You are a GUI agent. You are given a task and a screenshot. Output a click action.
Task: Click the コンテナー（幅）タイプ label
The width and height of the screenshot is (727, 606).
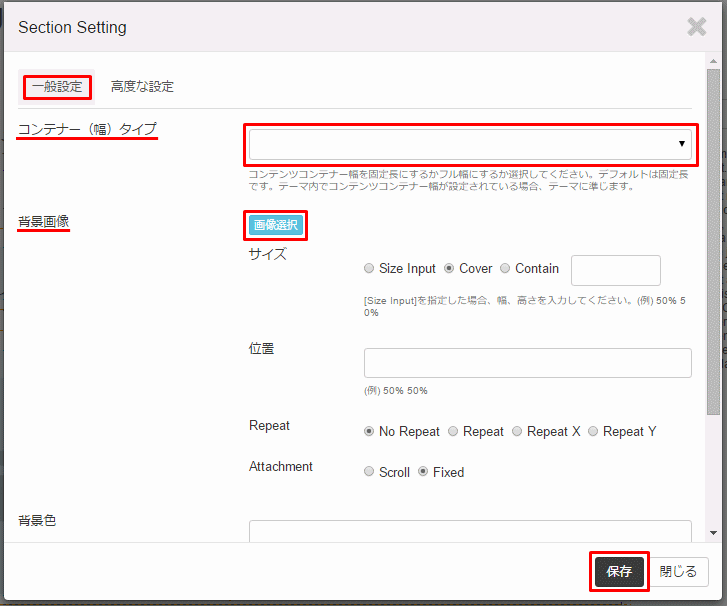click(x=87, y=129)
